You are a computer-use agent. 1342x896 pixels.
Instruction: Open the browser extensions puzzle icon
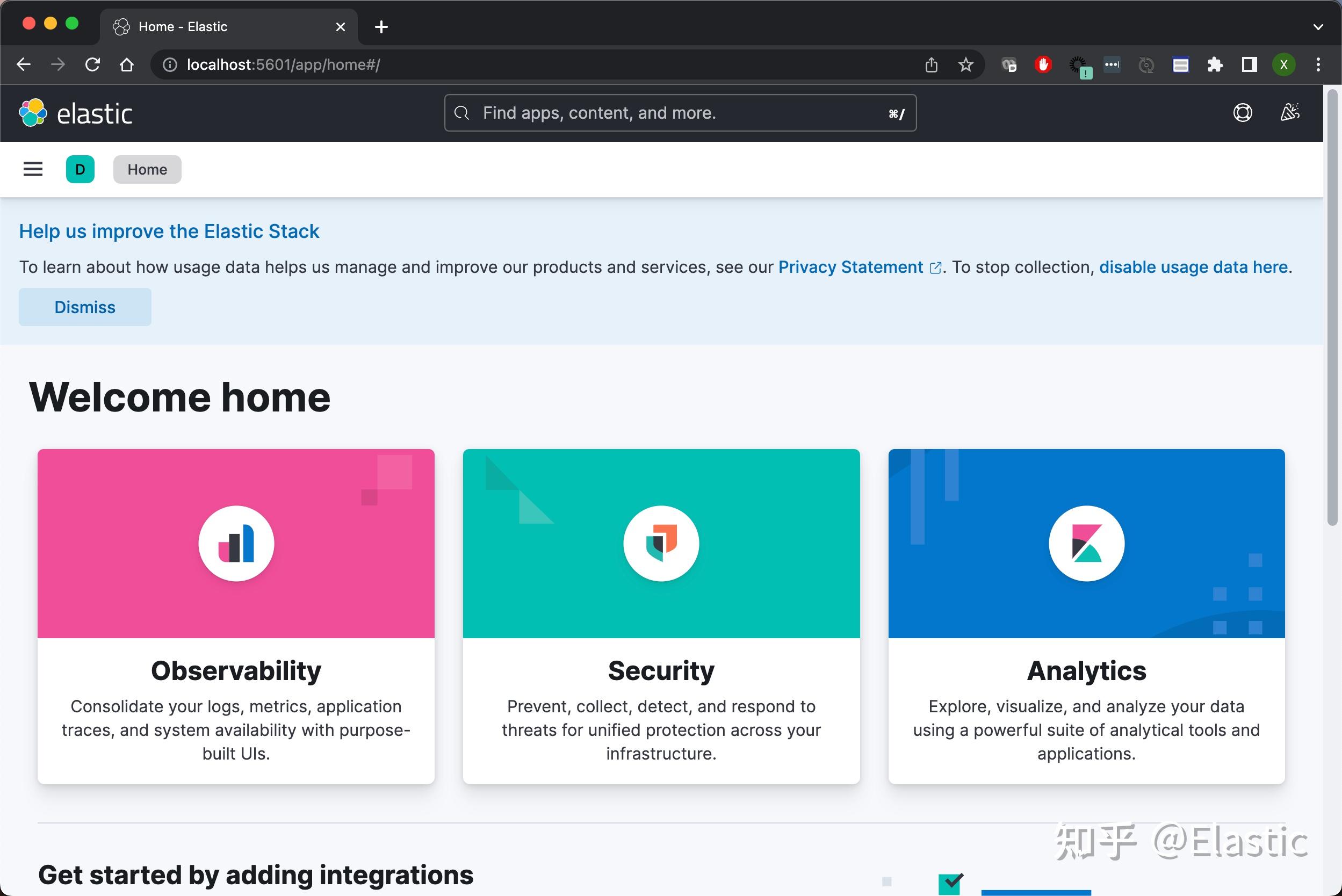[x=1215, y=64]
